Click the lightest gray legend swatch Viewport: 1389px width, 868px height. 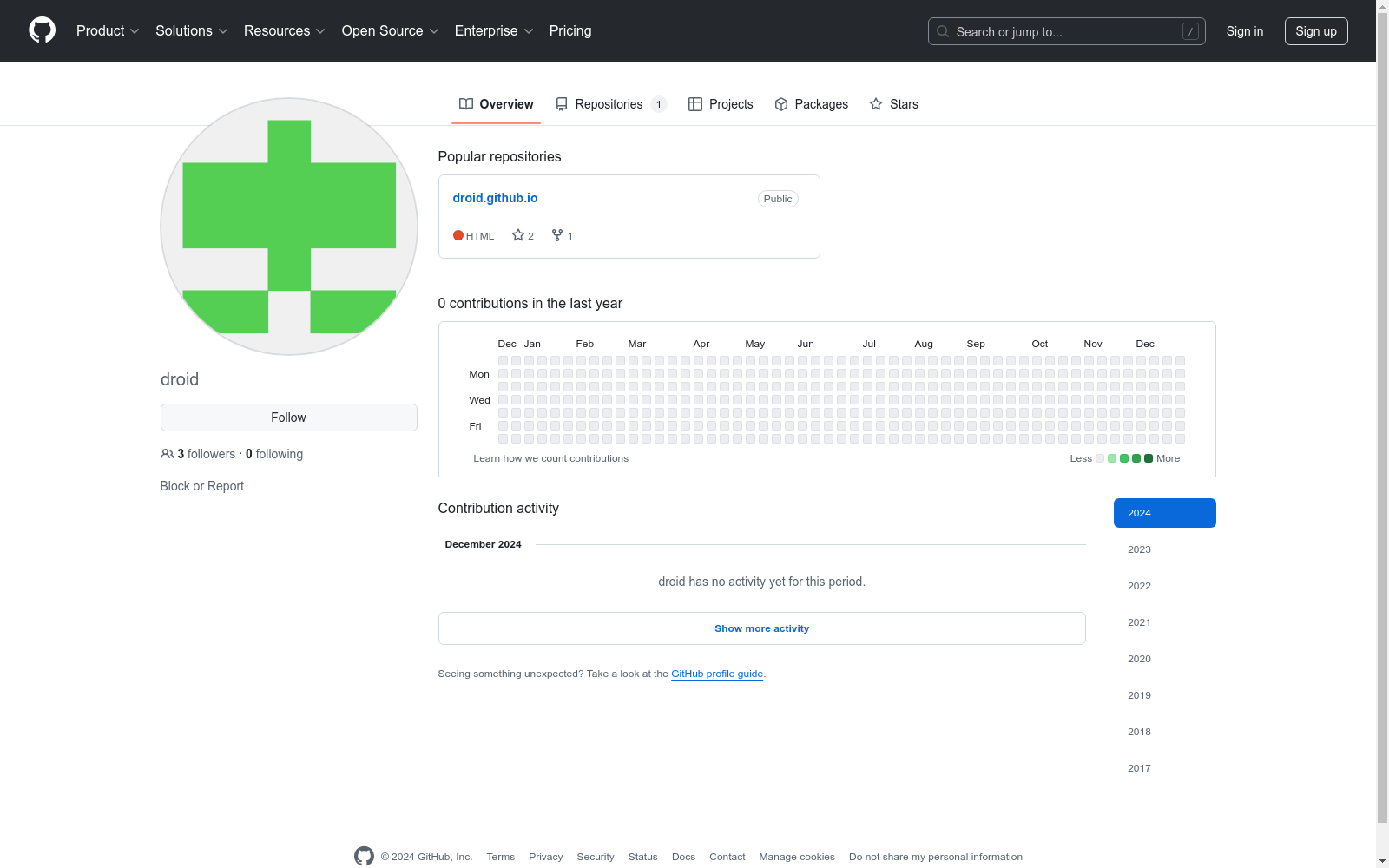coord(1100,458)
